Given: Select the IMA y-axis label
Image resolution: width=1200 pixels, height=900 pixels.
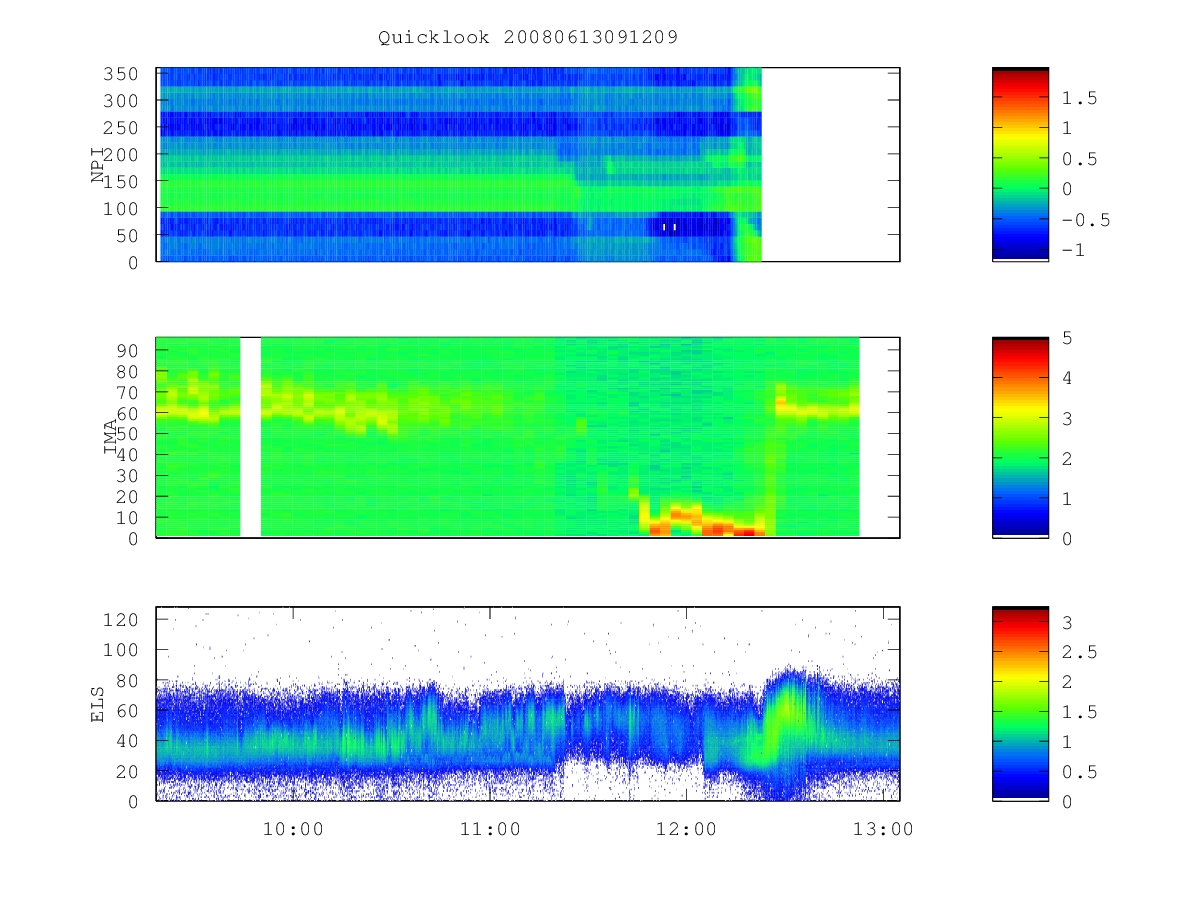Looking at the screenshot, I should tap(111, 438).
